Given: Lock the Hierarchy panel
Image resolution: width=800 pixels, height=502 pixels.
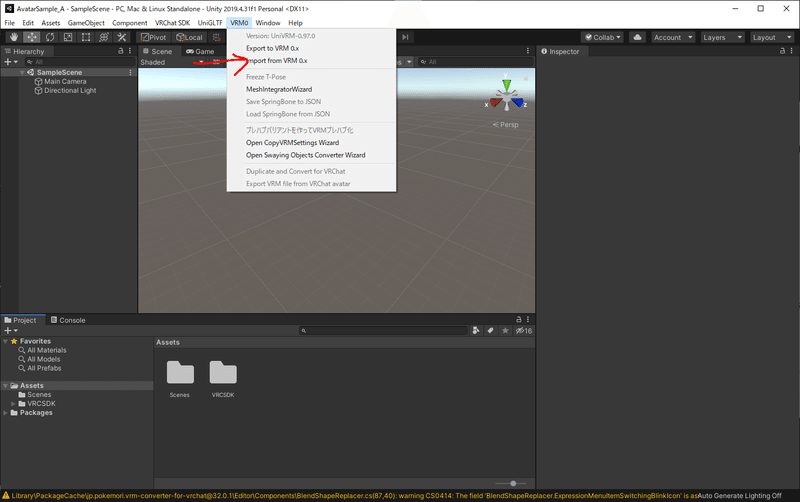Looking at the screenshot, I should click(120, 51).
